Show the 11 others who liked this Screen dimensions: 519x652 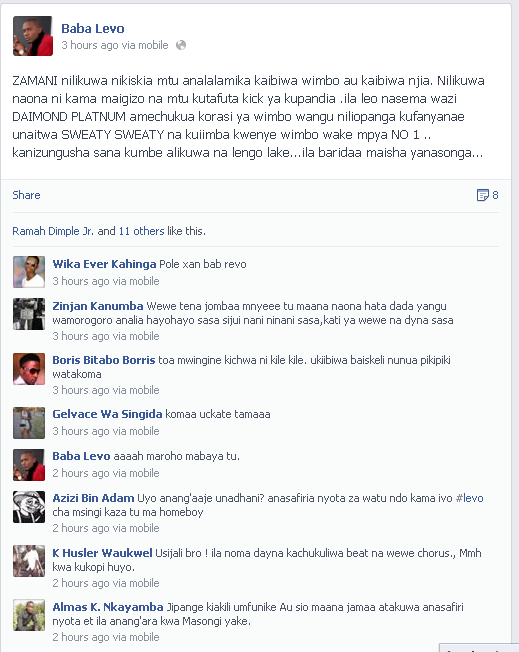pyautogui.click(x=141, y=231)
